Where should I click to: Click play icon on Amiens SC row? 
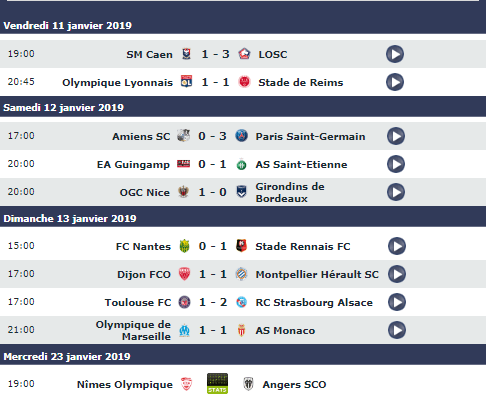[396, 136]
